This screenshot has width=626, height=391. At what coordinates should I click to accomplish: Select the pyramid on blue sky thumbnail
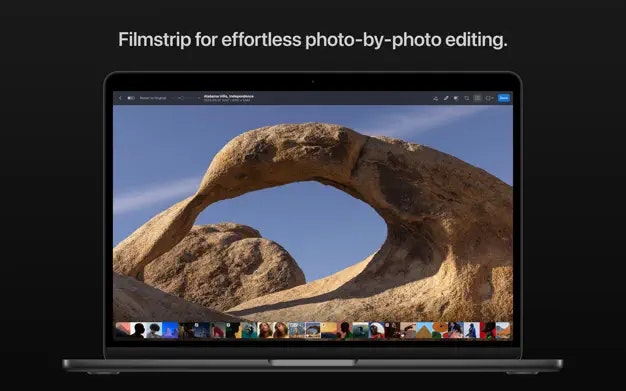(x=424, y=330)
